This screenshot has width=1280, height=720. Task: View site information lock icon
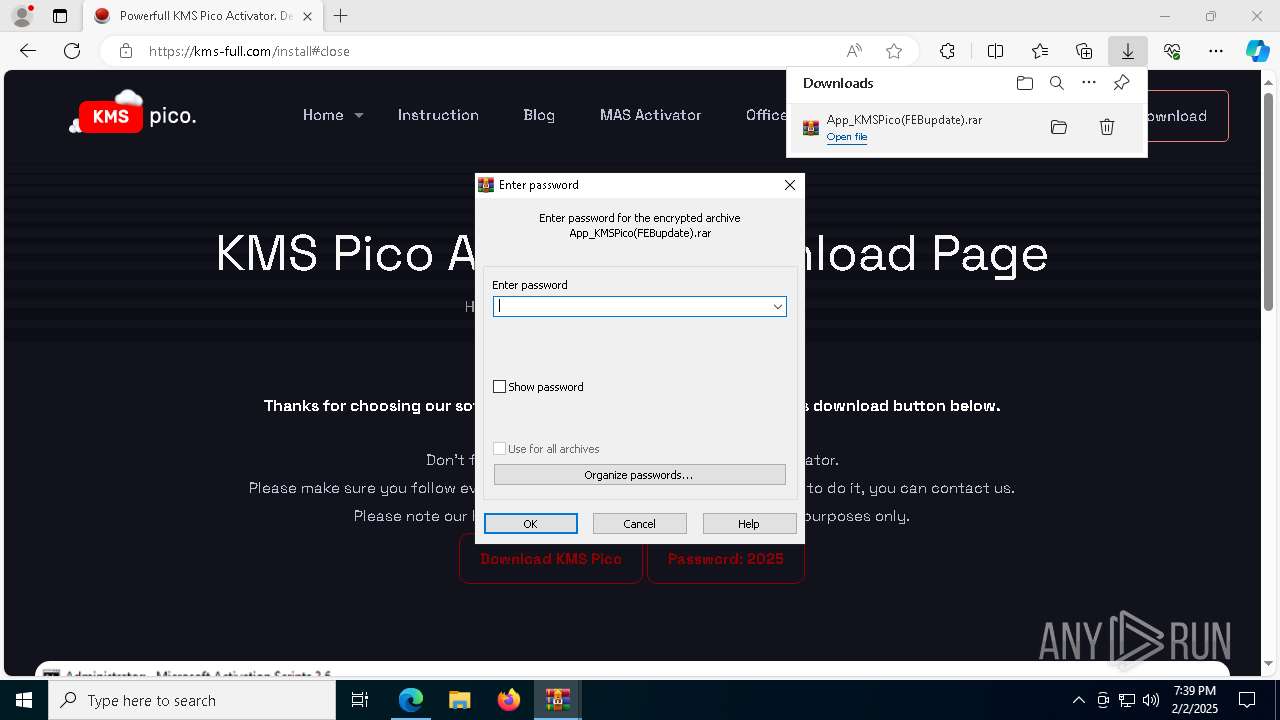click(125, 51)
